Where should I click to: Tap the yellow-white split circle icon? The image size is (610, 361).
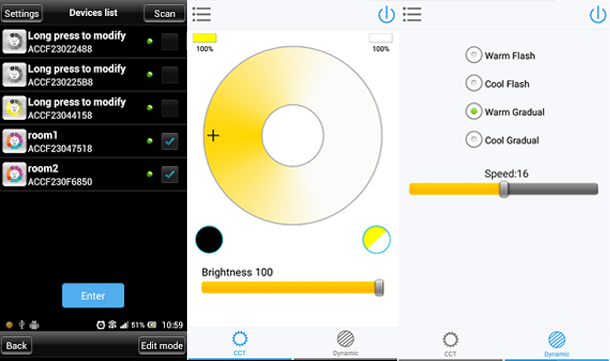(376, 240)
